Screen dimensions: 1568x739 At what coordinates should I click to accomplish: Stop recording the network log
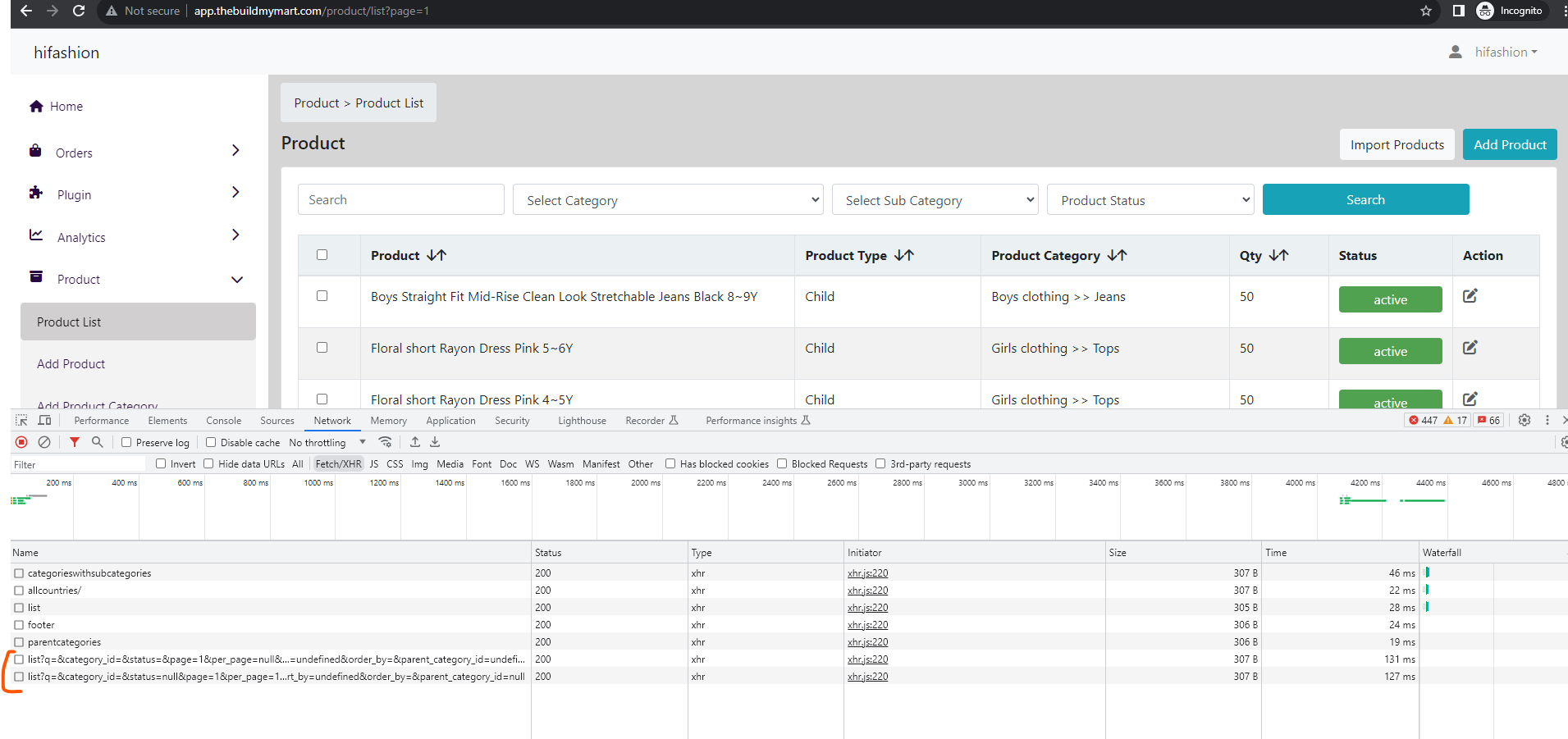21,442
